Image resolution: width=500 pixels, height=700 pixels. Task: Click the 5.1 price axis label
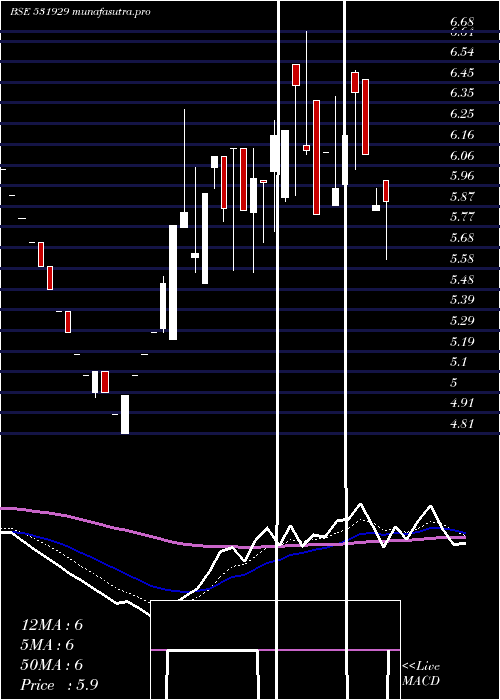[458, 362]
